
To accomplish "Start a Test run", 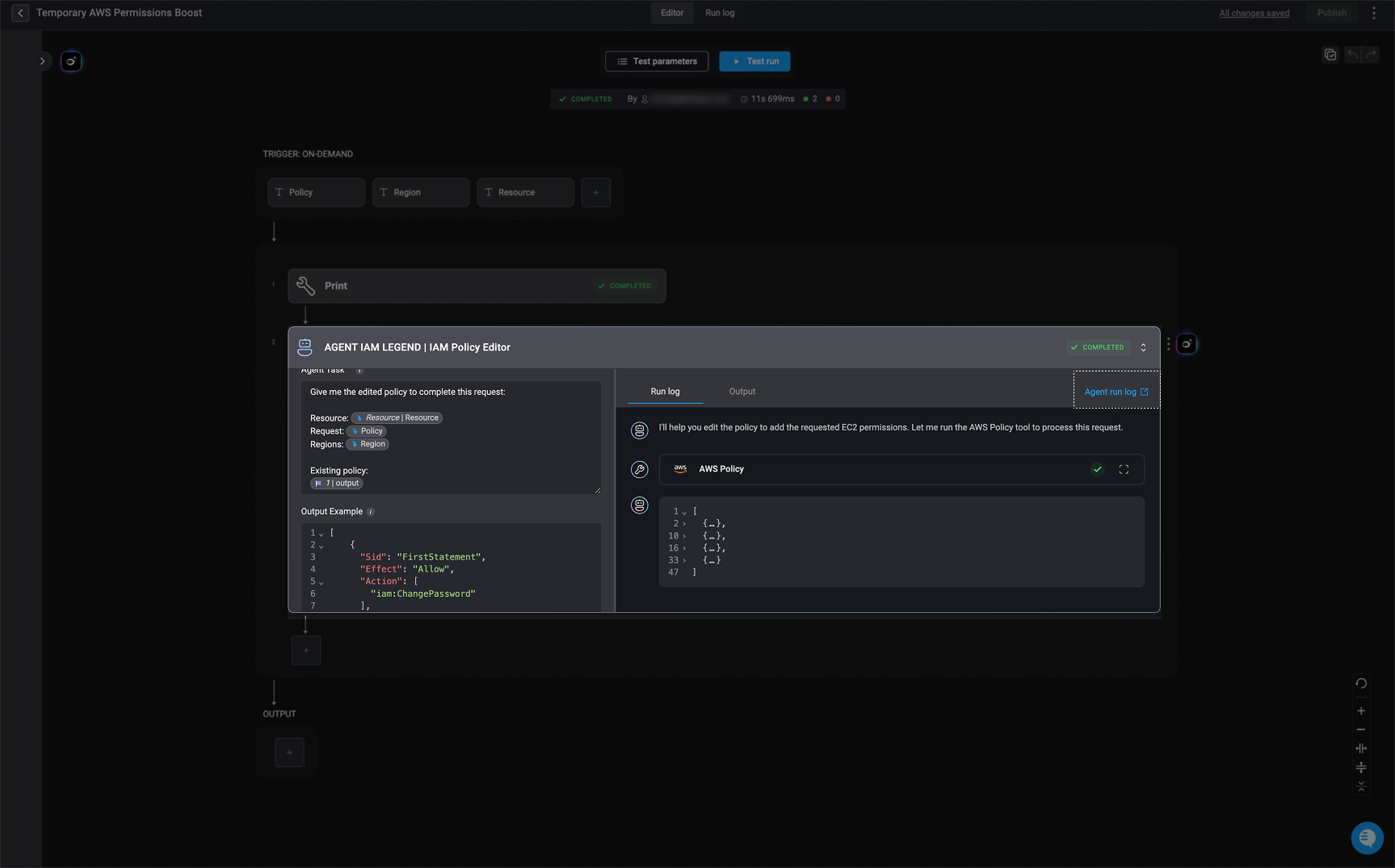I will pyautogui.click(x=754, y=61).
